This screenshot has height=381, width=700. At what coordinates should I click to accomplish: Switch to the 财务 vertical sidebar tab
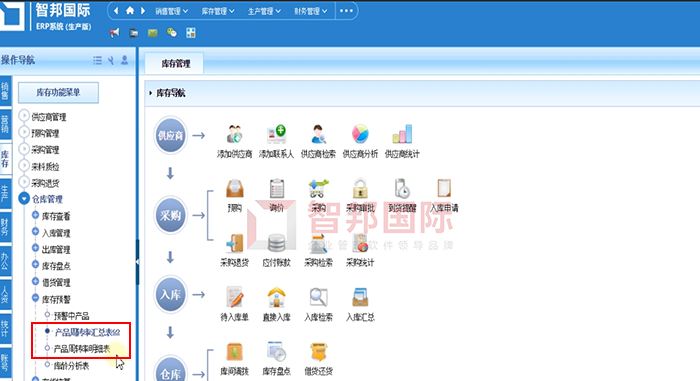pos(5,227)
